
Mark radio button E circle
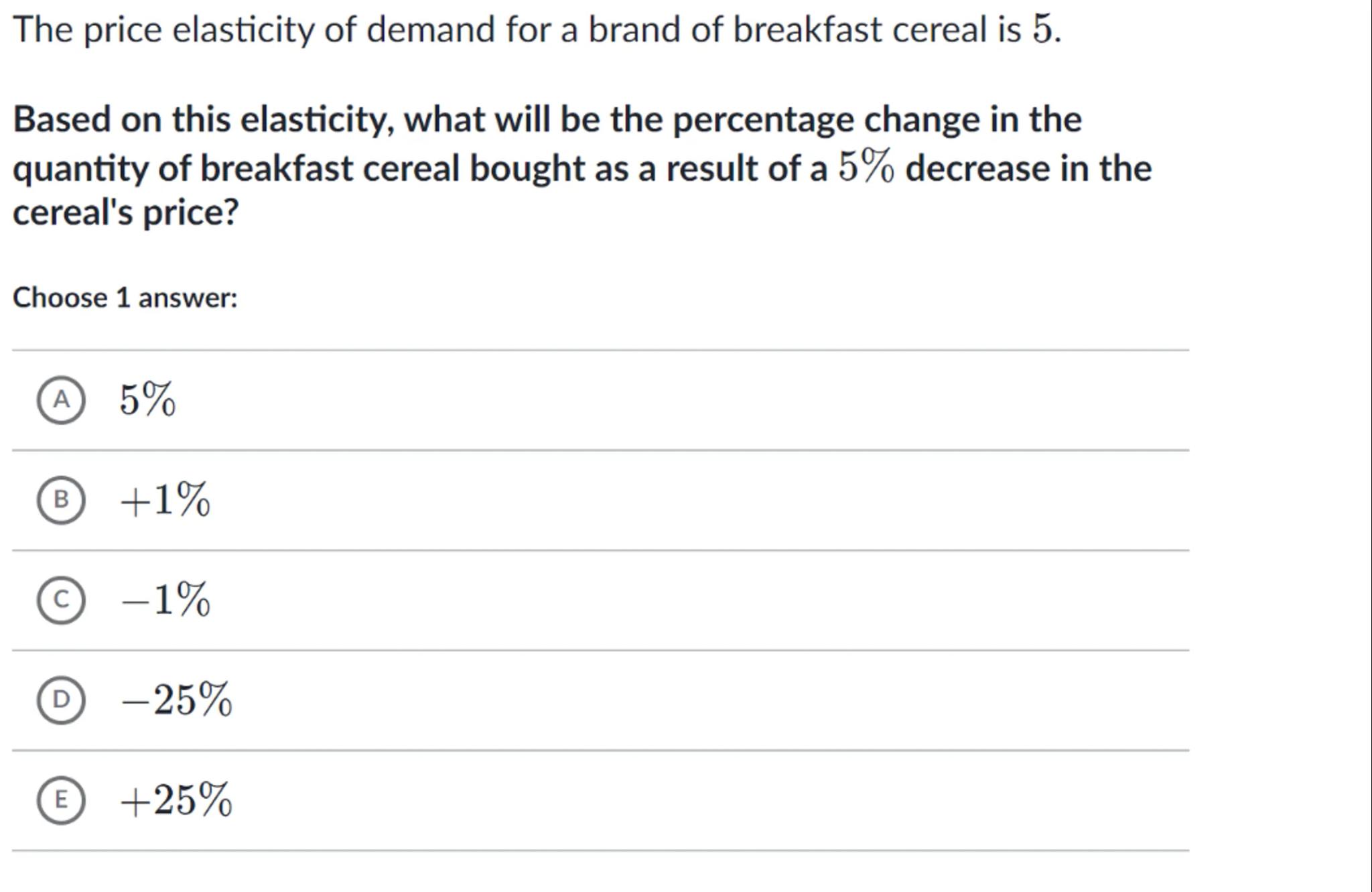point(61,800)
